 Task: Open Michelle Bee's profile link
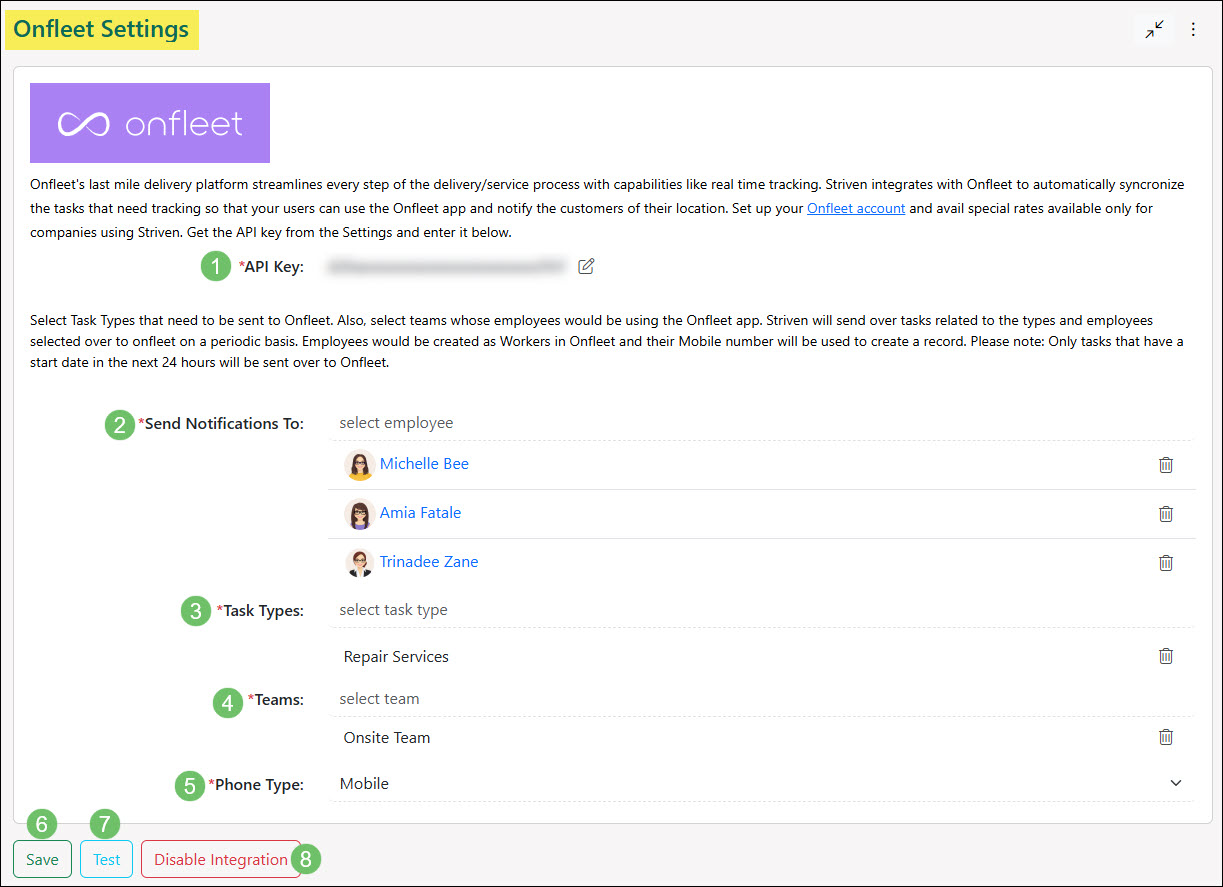[424, 464]
